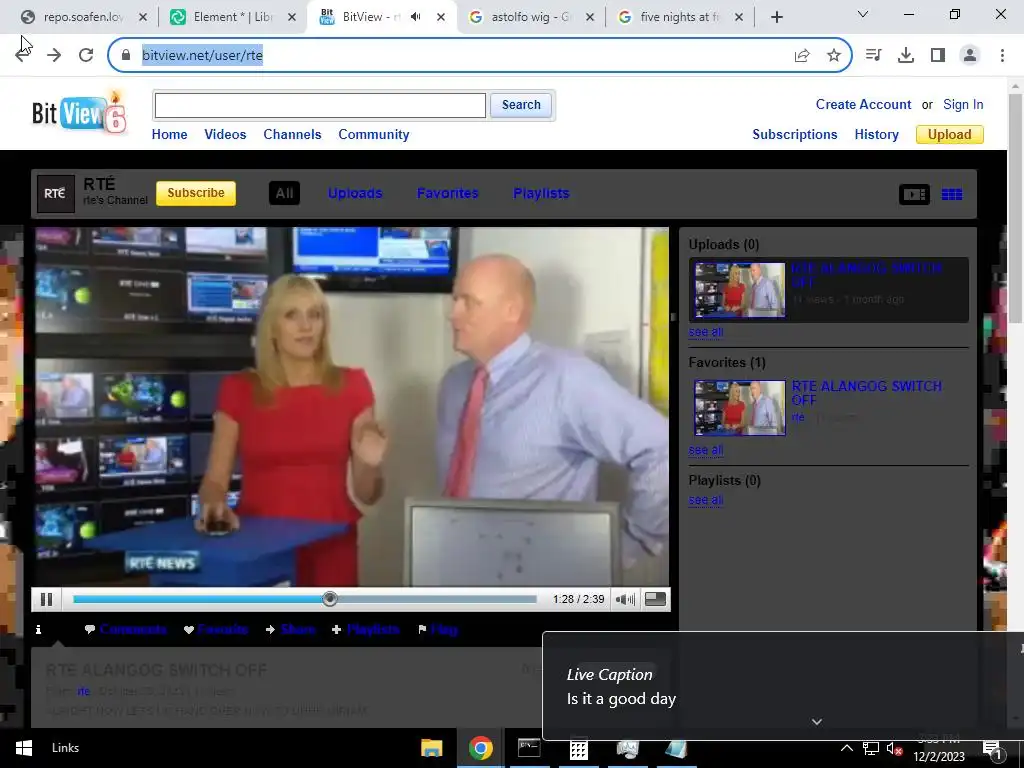Subscribe to the RTÉ channel
Screen dimensions: 1024x768
196,193
